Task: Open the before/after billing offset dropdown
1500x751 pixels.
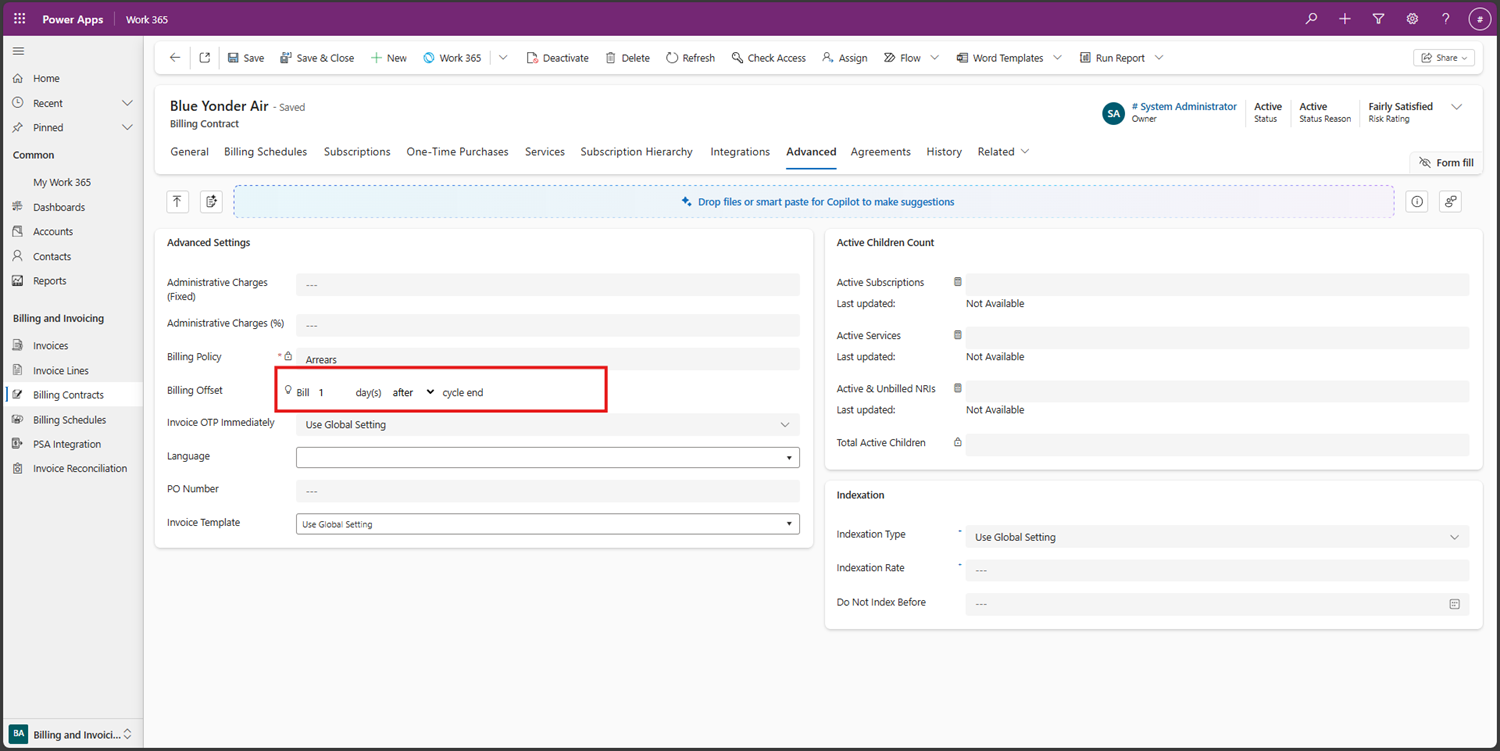Action: [x=413, y=392]
